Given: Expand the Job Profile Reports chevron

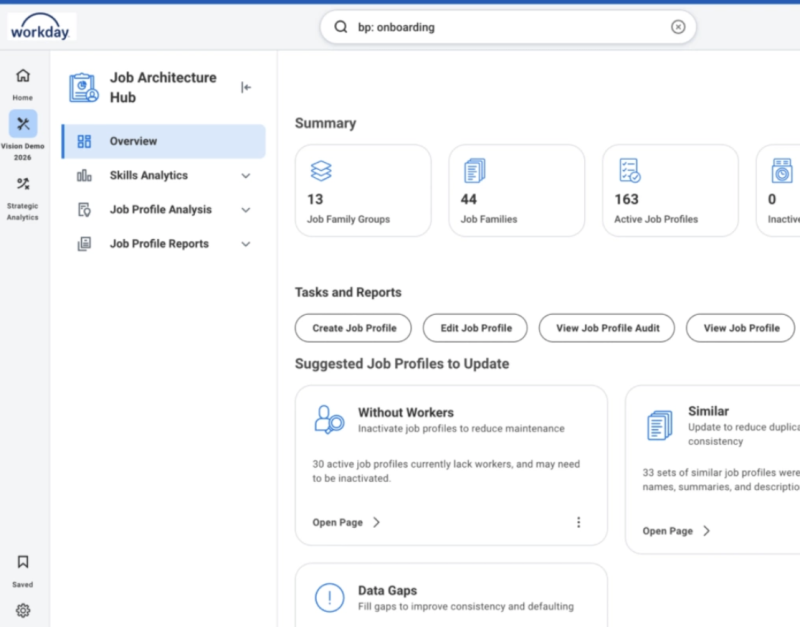Looking at the screenshot, I should [x=246, y=244].
